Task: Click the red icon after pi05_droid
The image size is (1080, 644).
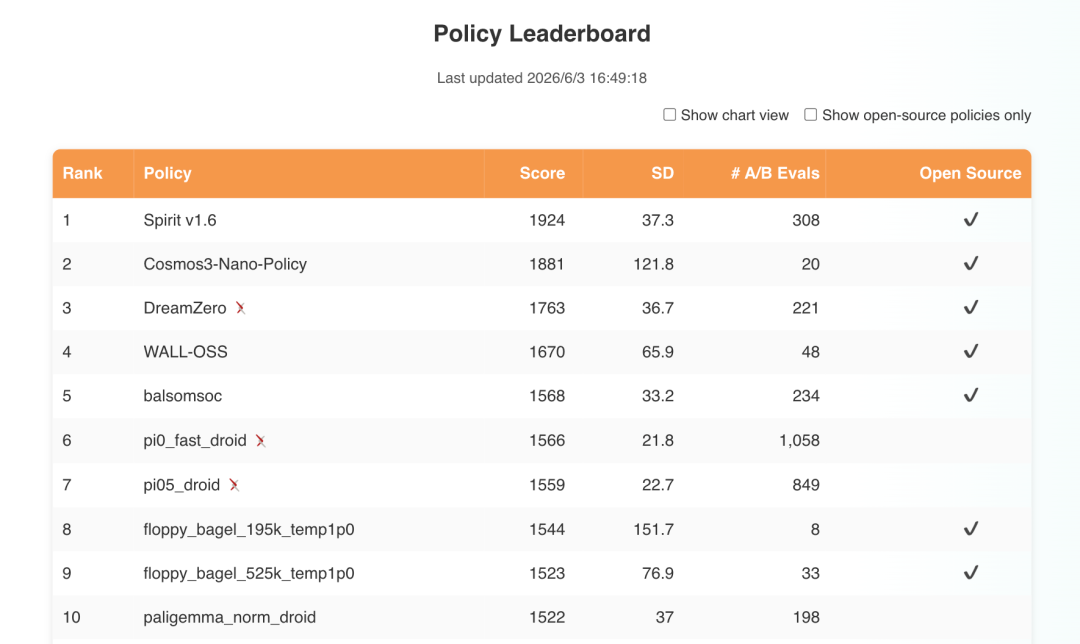Action: pyautogui.click(x=234, y=485)
